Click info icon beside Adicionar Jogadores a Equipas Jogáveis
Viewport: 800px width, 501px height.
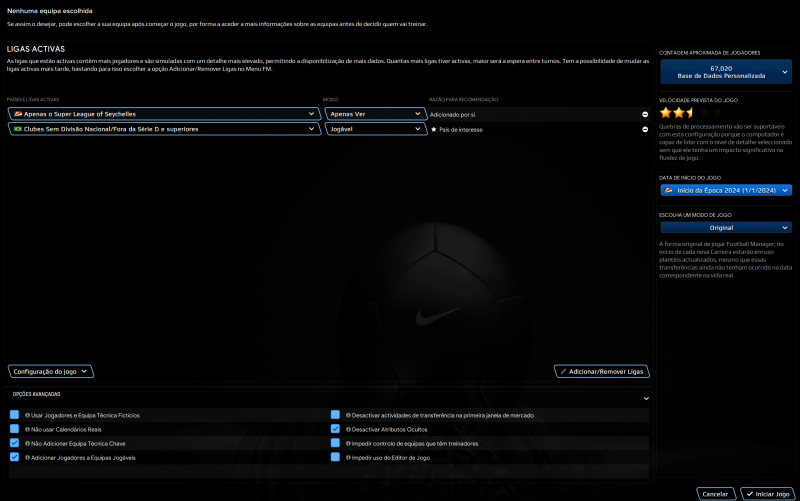click(28, 458)
